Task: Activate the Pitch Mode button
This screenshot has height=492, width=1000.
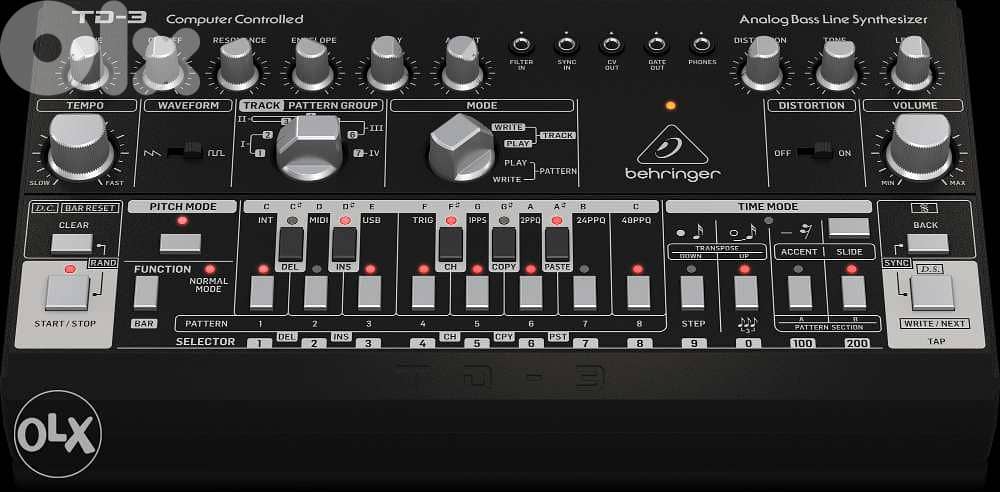Action: point(180,243)
